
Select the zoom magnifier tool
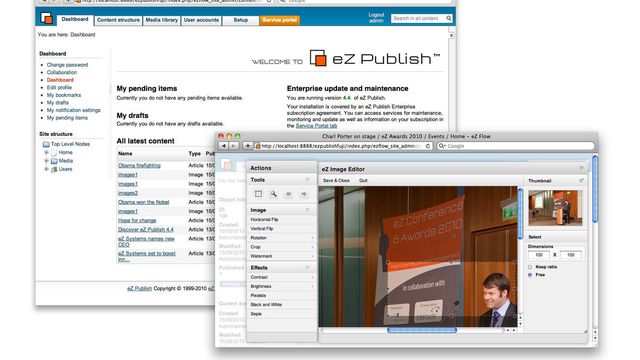[273, 194]
